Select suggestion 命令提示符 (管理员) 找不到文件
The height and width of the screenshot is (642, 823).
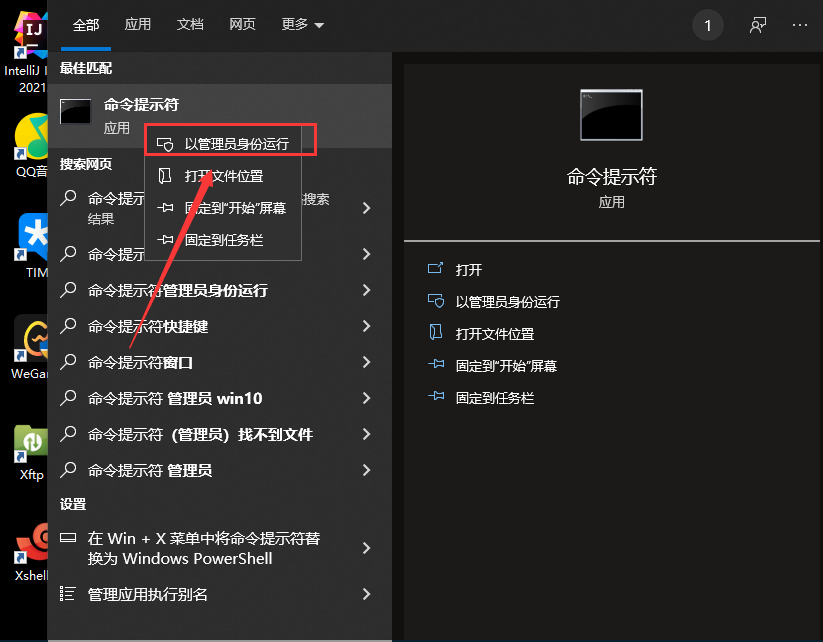(201, 435)
